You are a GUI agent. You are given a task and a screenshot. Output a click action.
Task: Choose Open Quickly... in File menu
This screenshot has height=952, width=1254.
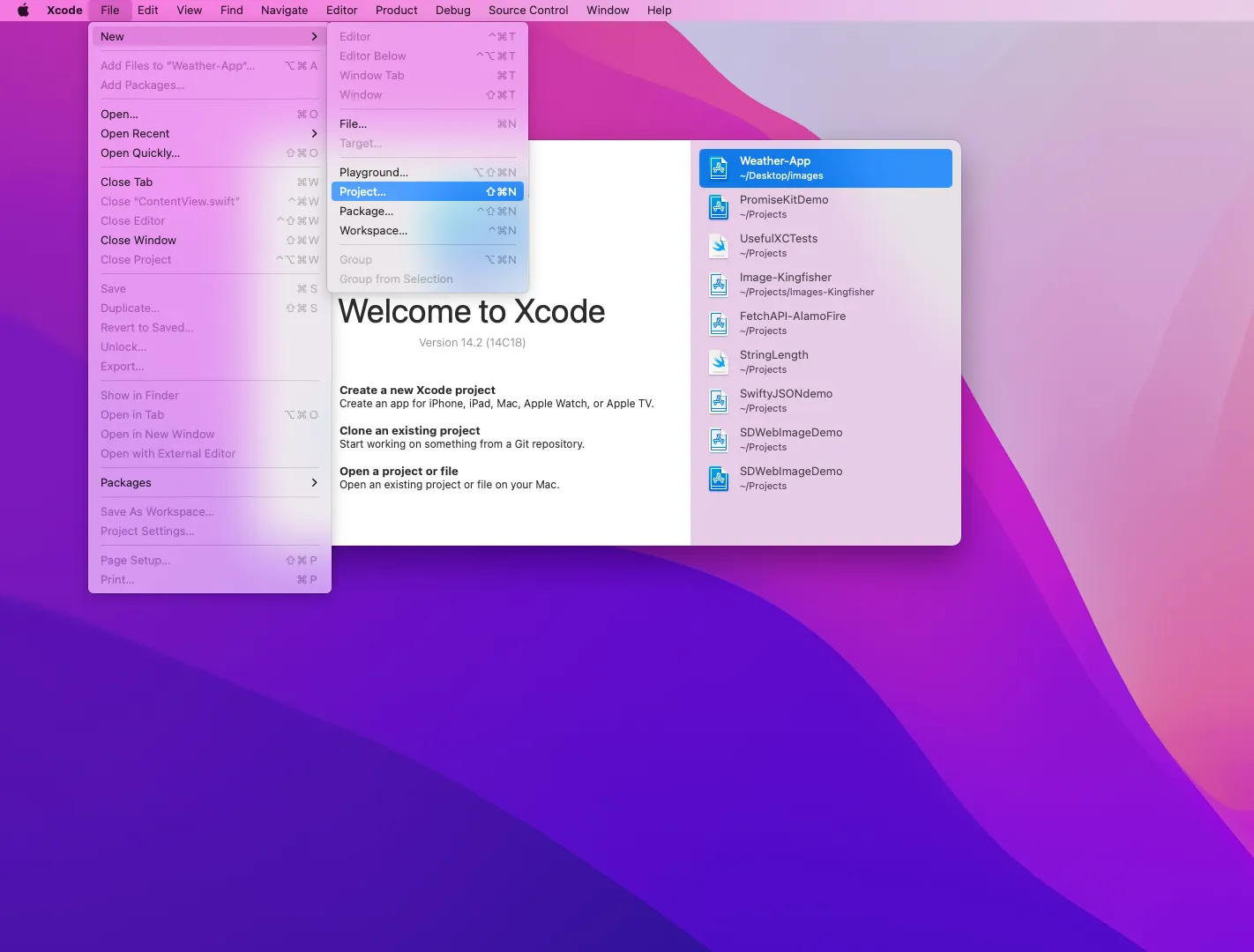click(210, 152)
